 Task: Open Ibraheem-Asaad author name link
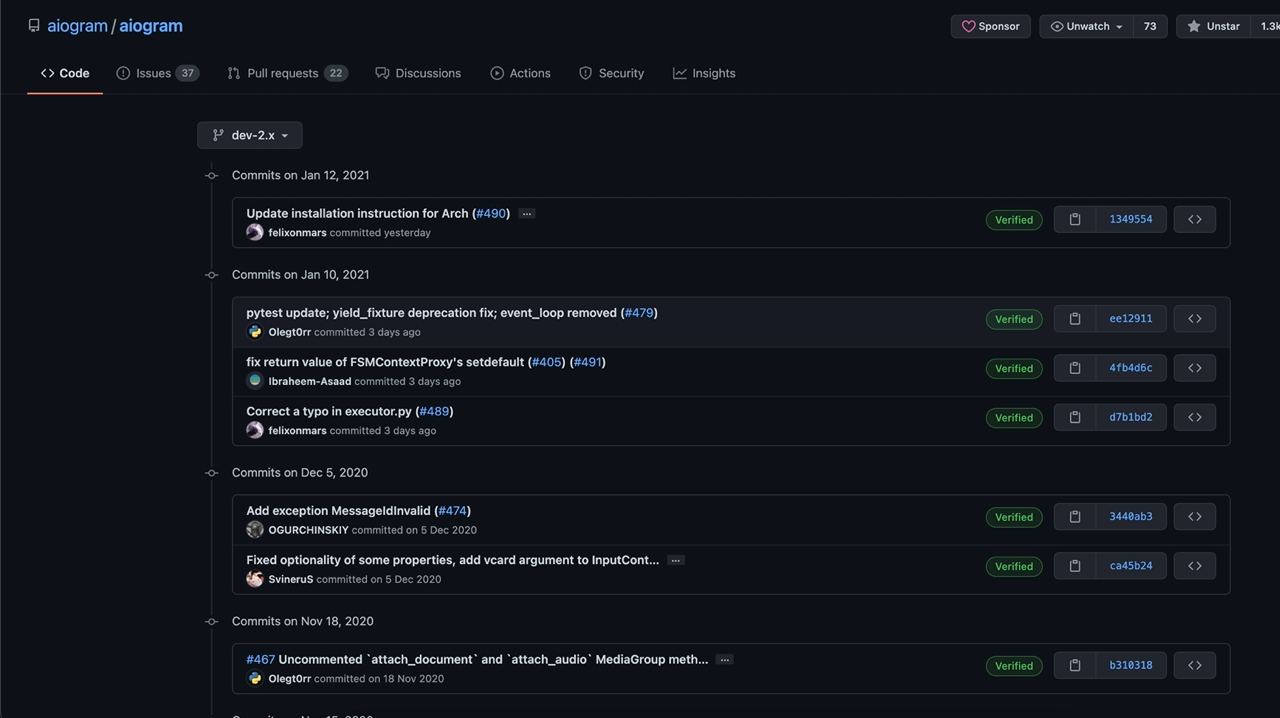coord(310,381)
